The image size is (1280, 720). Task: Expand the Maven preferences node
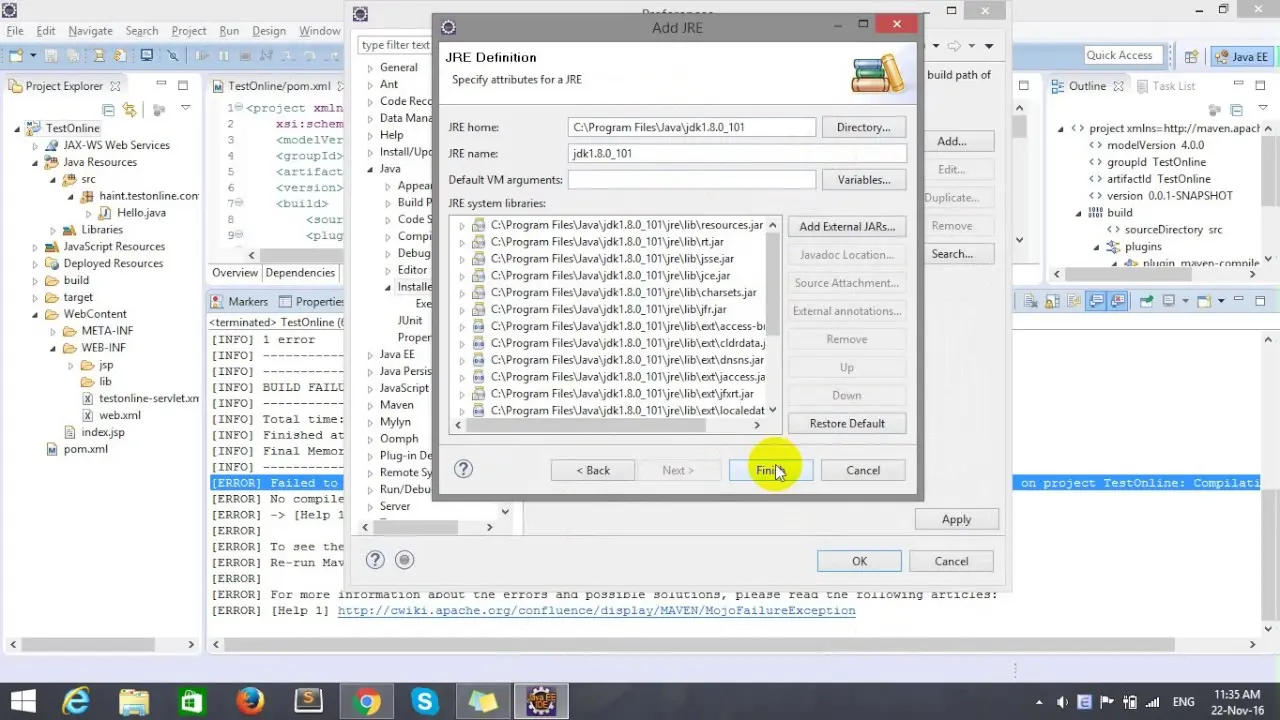[370, 405]
